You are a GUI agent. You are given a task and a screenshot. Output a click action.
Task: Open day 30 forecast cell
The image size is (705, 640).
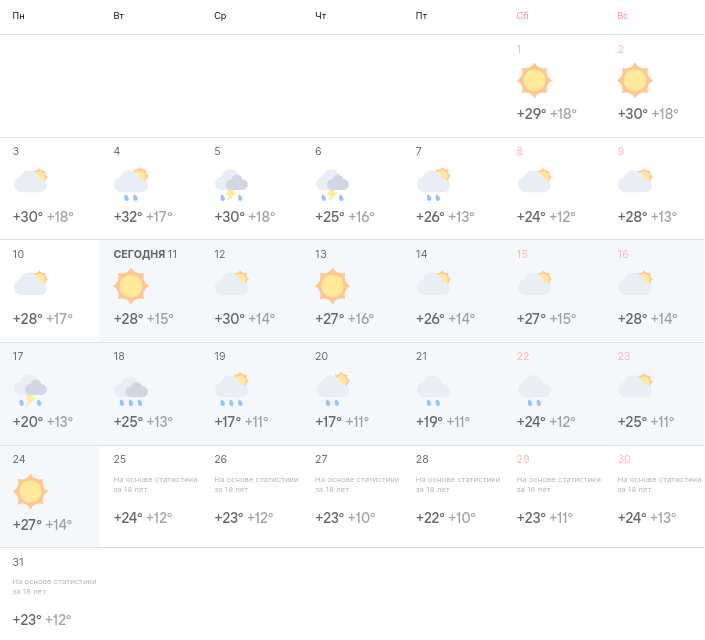(654, 497)
